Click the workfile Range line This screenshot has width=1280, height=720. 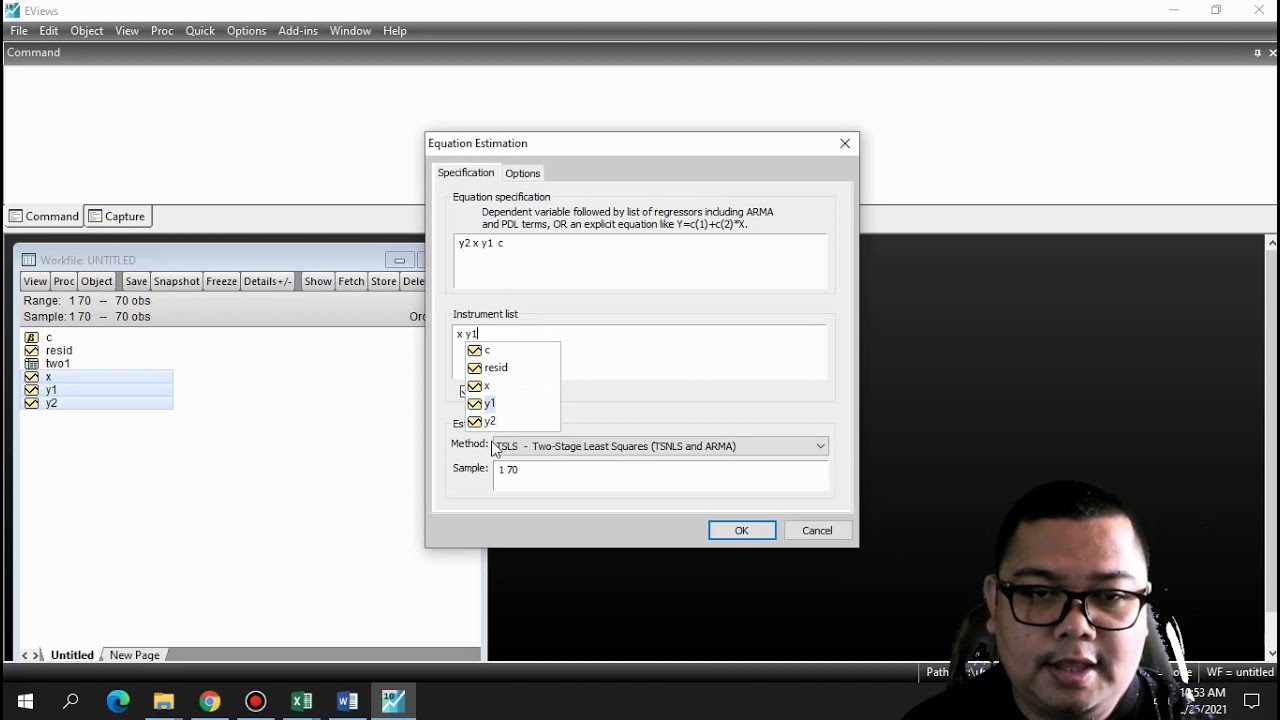pyautogui.click(x=87, y=301)
